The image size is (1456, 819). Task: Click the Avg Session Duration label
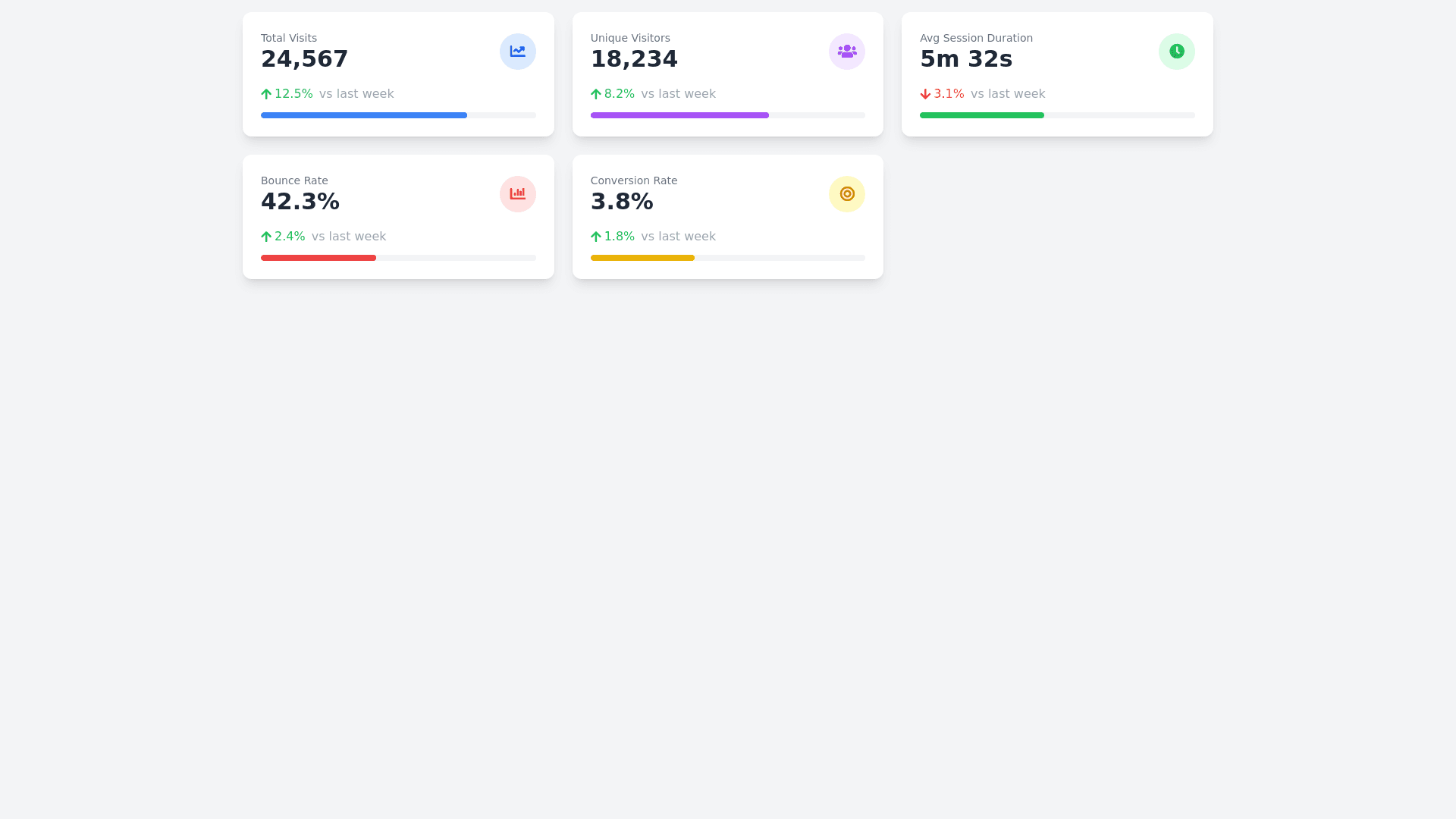coord(976,38)
